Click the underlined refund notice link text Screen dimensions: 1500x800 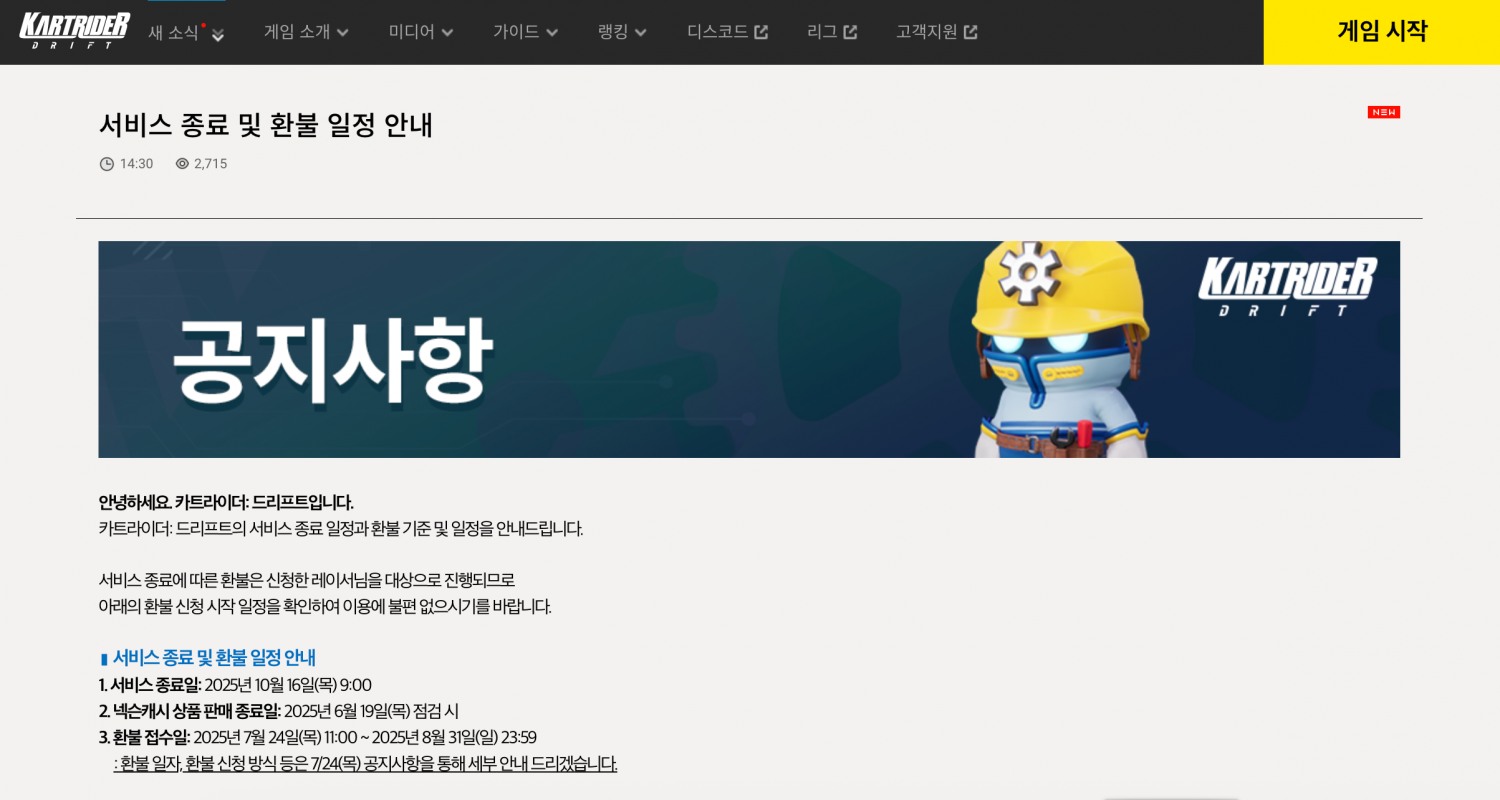pyautogui.click(x=365, y=763)
